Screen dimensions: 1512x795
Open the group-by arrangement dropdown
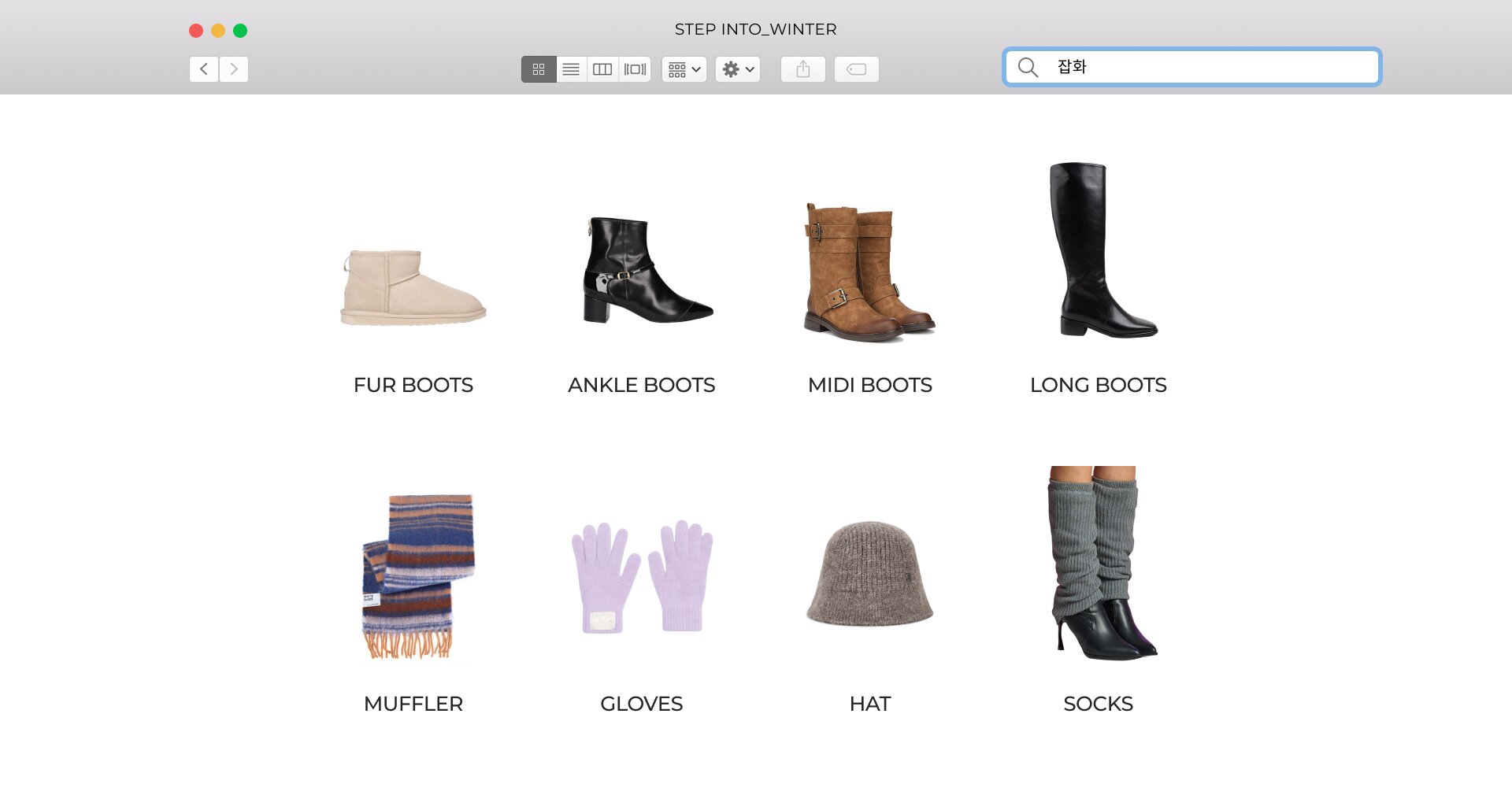(684, 69)
